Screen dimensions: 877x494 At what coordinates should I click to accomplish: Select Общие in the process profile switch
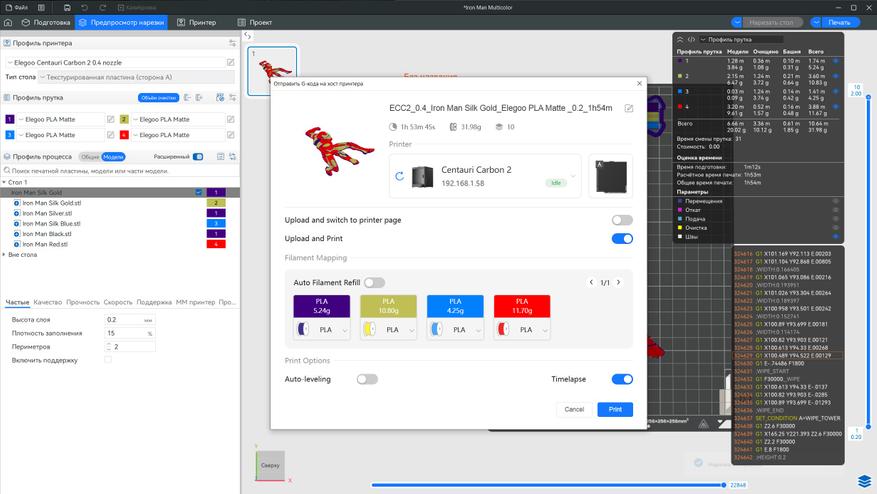90,157
